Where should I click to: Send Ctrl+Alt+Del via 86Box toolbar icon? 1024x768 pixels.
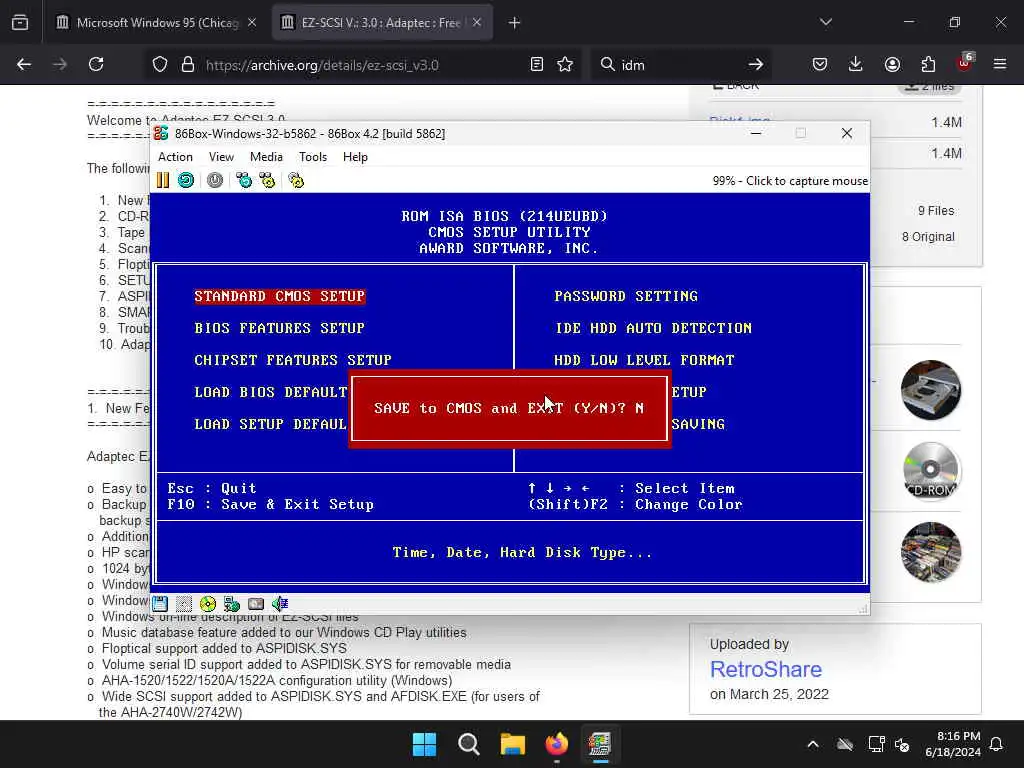coord(244,180)
